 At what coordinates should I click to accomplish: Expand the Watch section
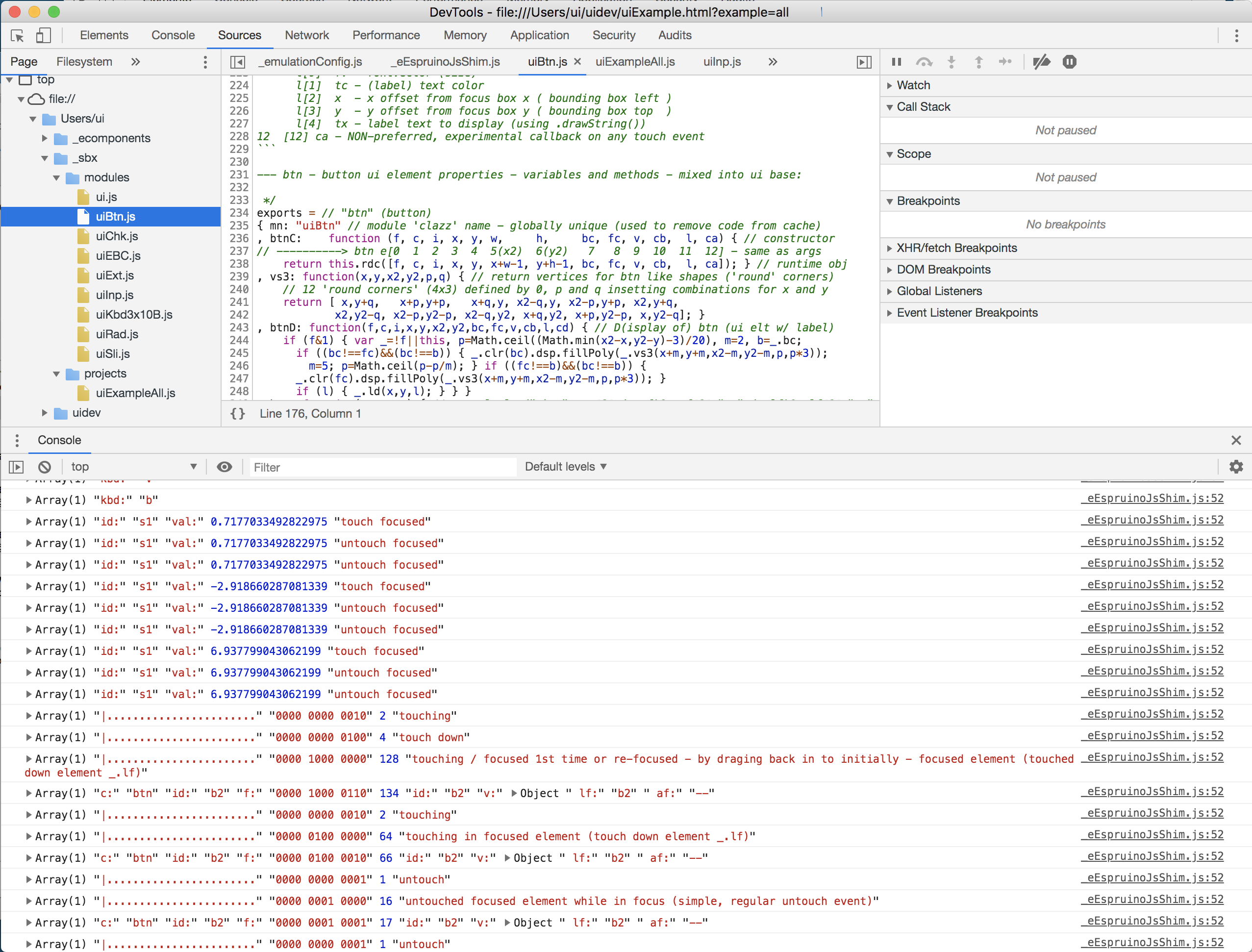[913, 85]
